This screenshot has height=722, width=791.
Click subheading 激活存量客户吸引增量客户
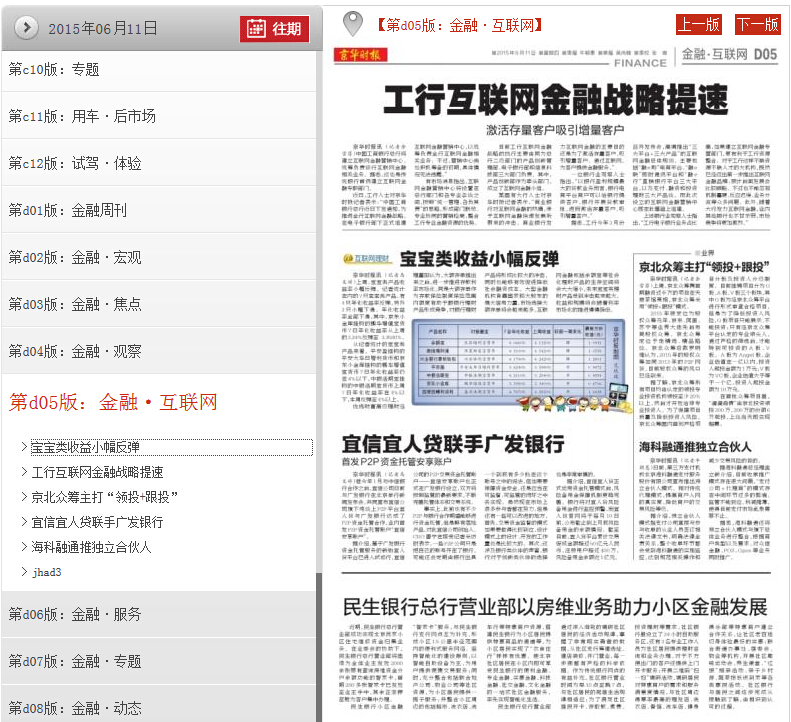coord(555,130)
